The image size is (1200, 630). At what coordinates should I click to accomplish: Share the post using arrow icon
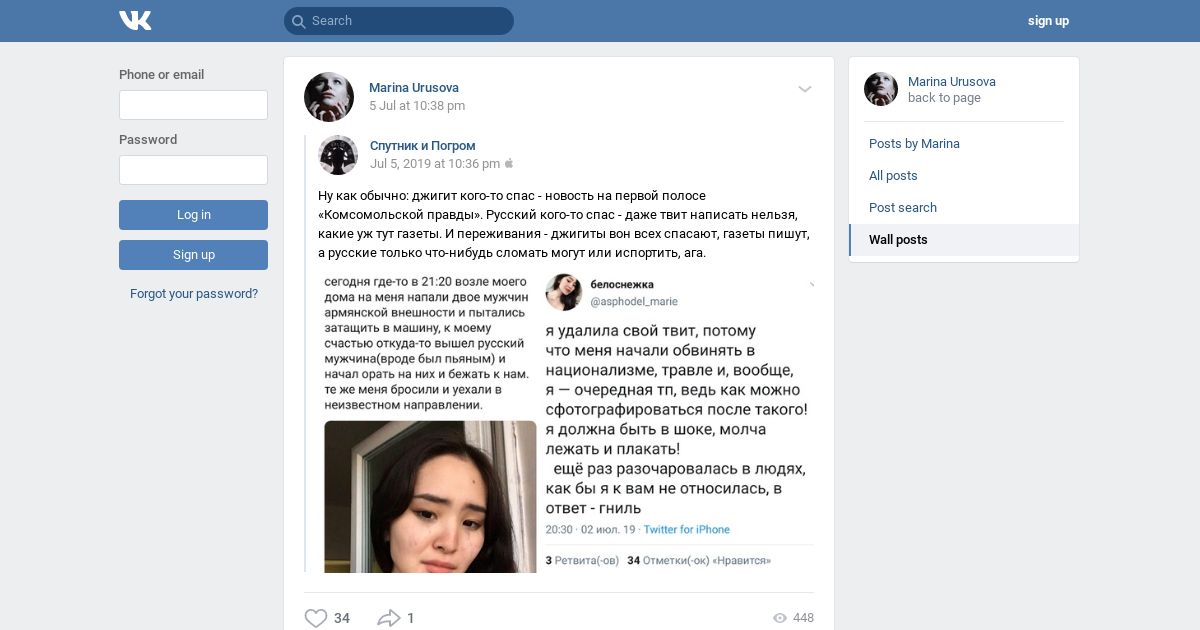(x=388, y=618)
